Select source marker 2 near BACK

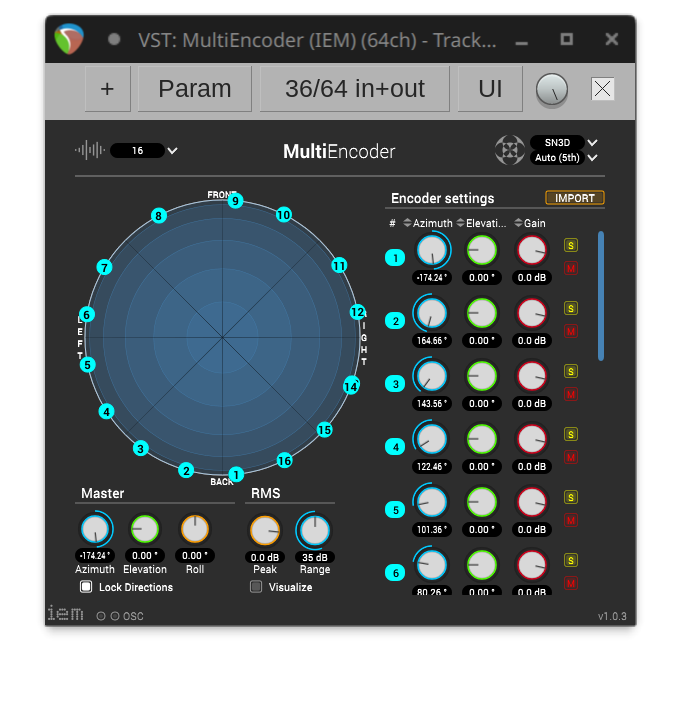coord(186,470)
